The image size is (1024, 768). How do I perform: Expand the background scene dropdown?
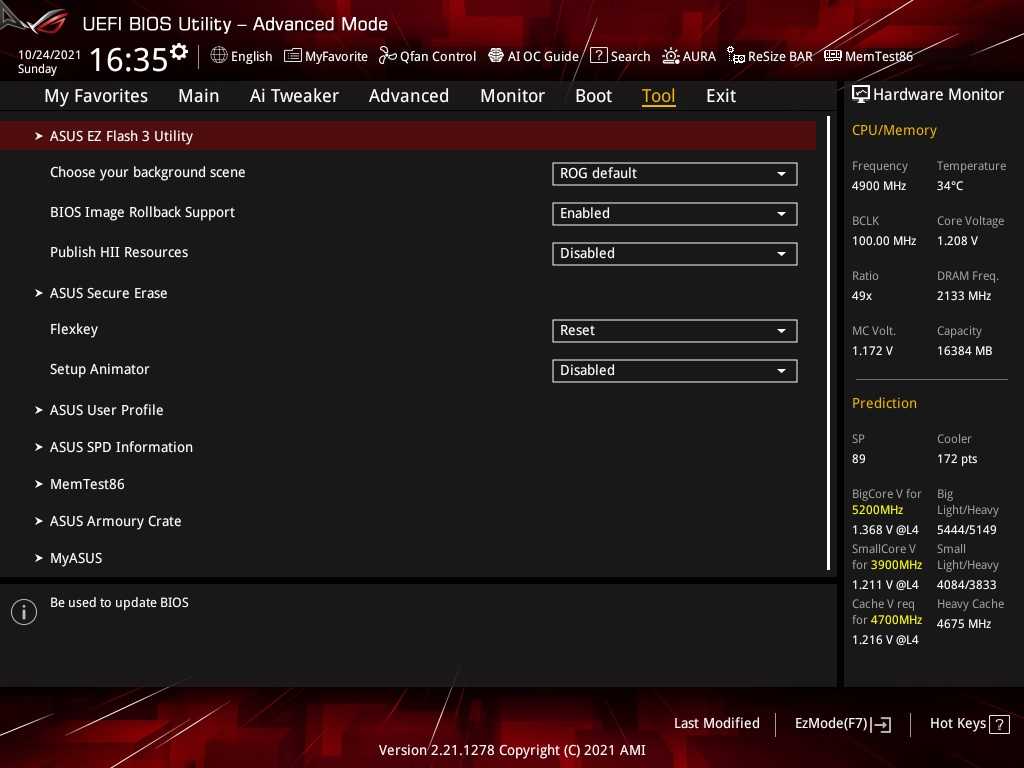pyautogui.click(x=674, y=174)
